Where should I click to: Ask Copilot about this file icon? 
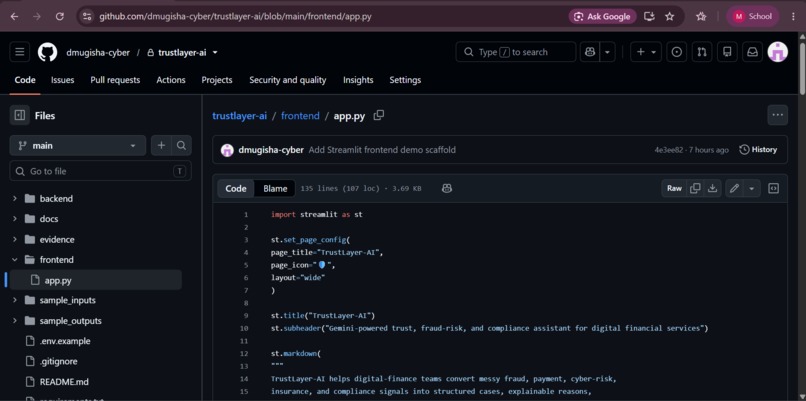447,189
